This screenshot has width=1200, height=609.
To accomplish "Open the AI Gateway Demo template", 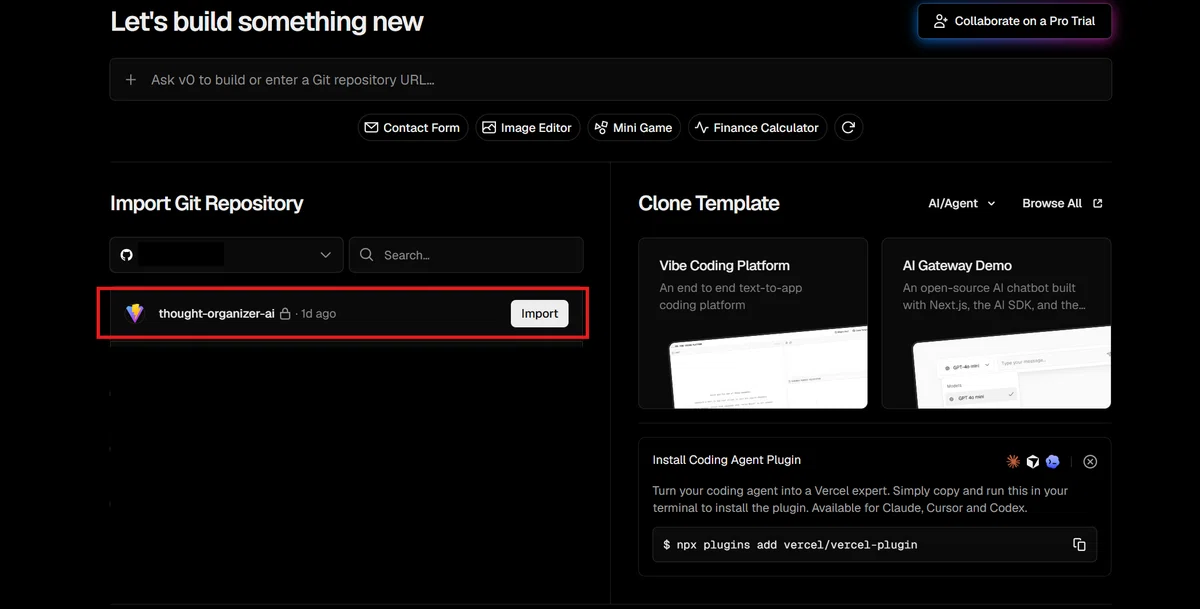I will 996,323.
